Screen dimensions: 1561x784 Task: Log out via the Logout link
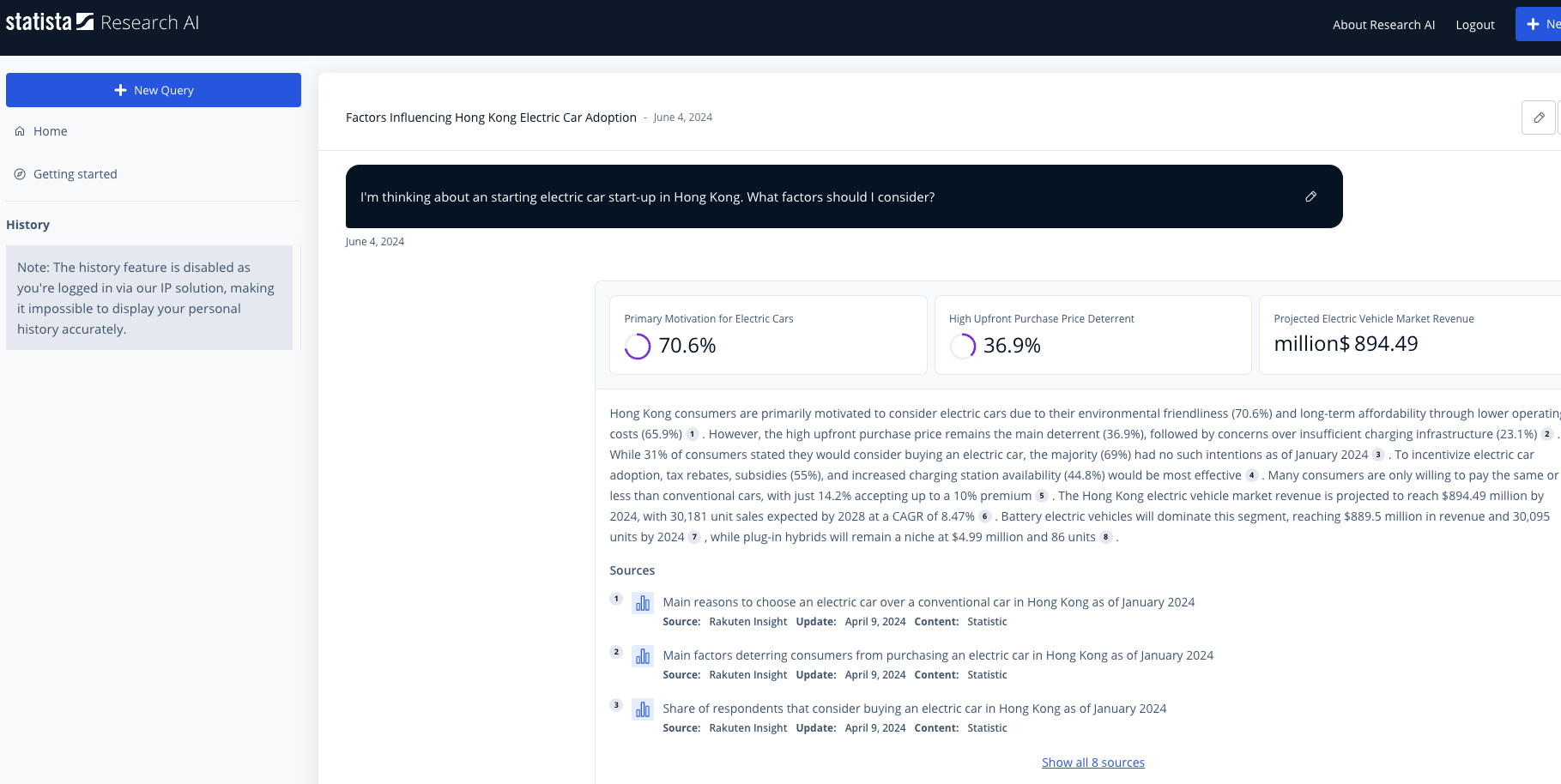(1474, 25)
